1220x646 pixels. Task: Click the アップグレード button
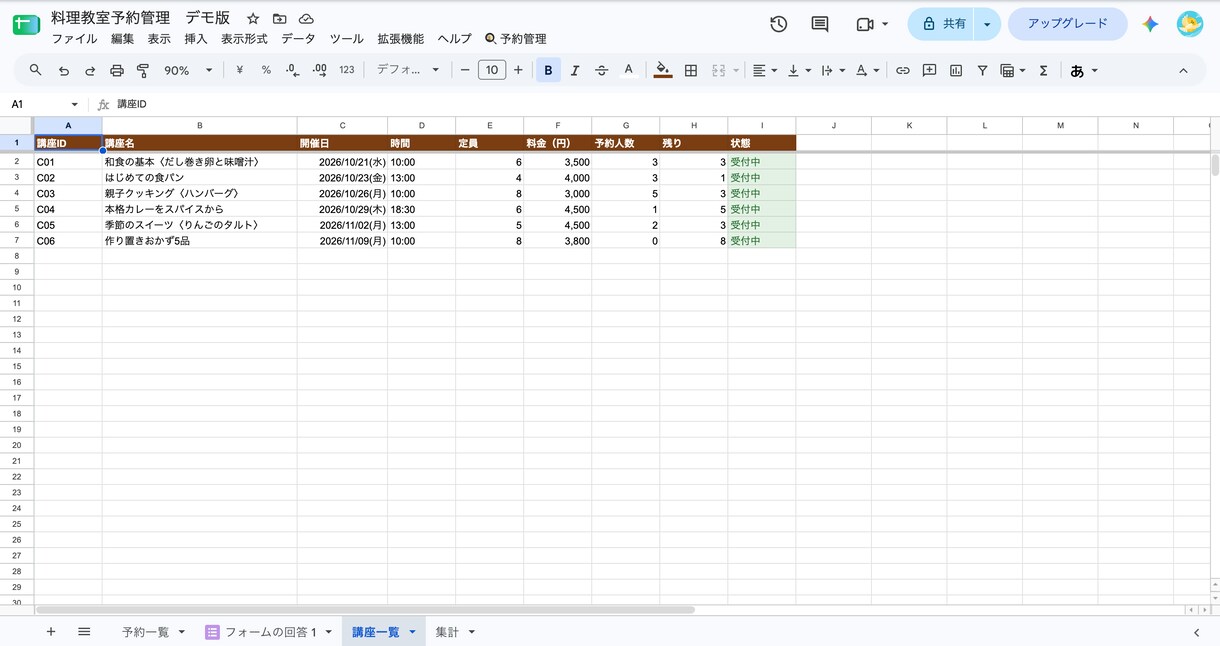tap(1068, 24)
